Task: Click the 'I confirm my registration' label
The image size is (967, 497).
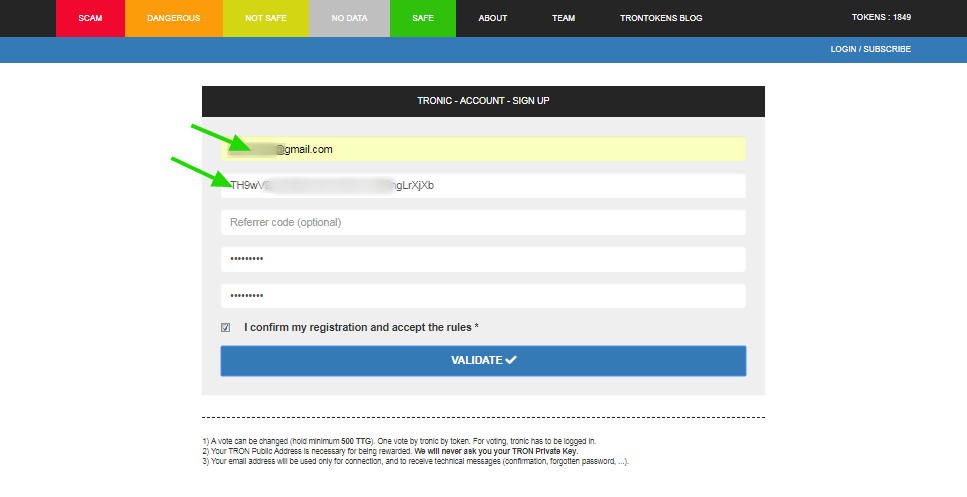Action: coord(361,327)
